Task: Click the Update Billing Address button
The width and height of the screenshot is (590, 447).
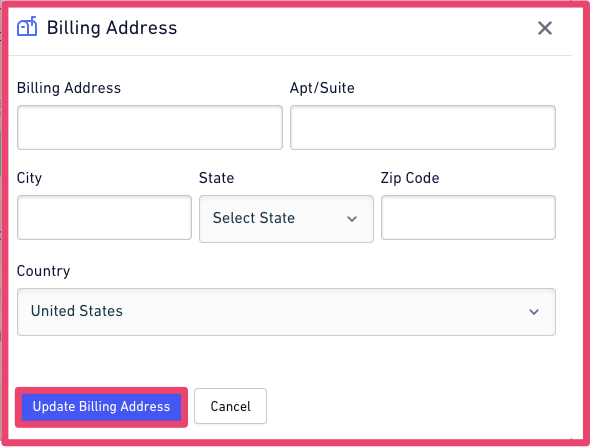Action: pos(101,407)
